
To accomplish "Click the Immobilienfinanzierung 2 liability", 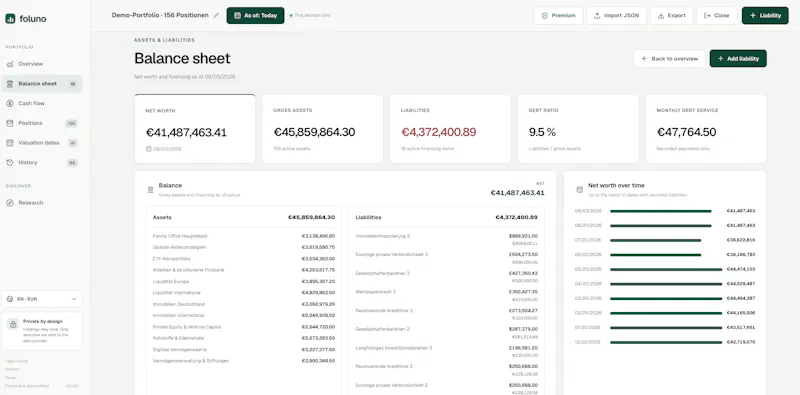I will point(446,239).
